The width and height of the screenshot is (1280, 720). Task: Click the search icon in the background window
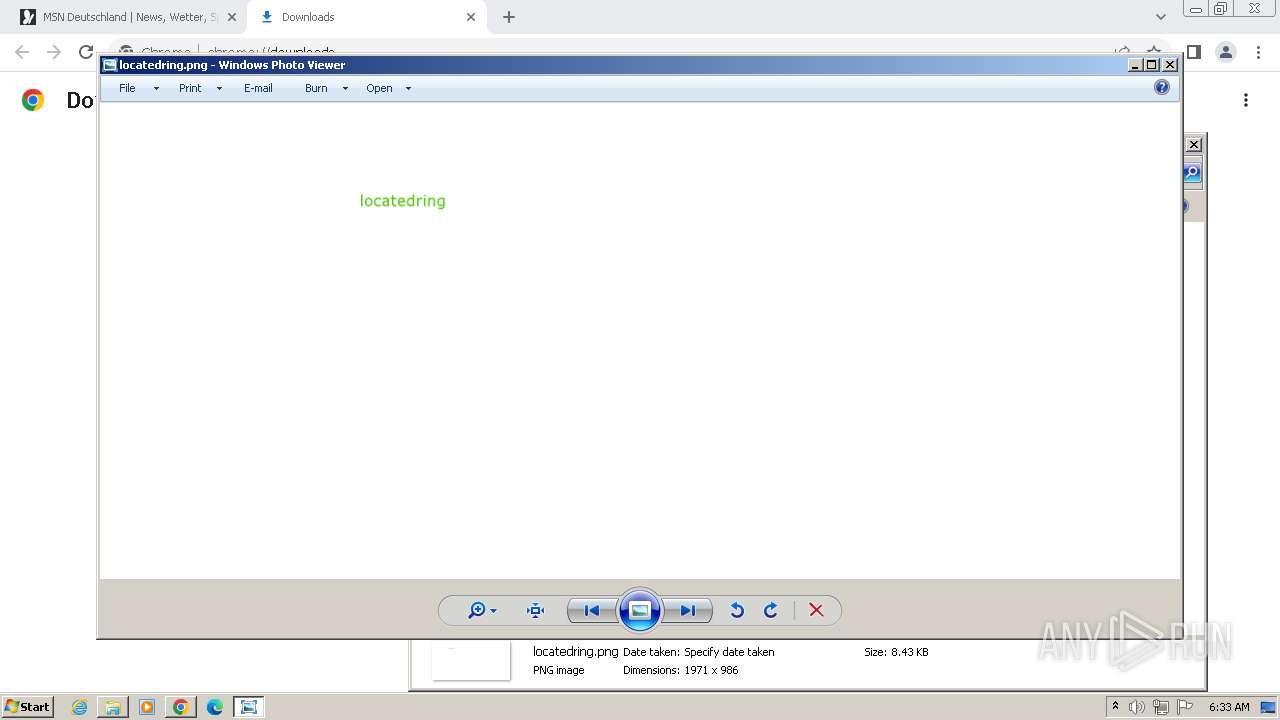(1192, 173)
